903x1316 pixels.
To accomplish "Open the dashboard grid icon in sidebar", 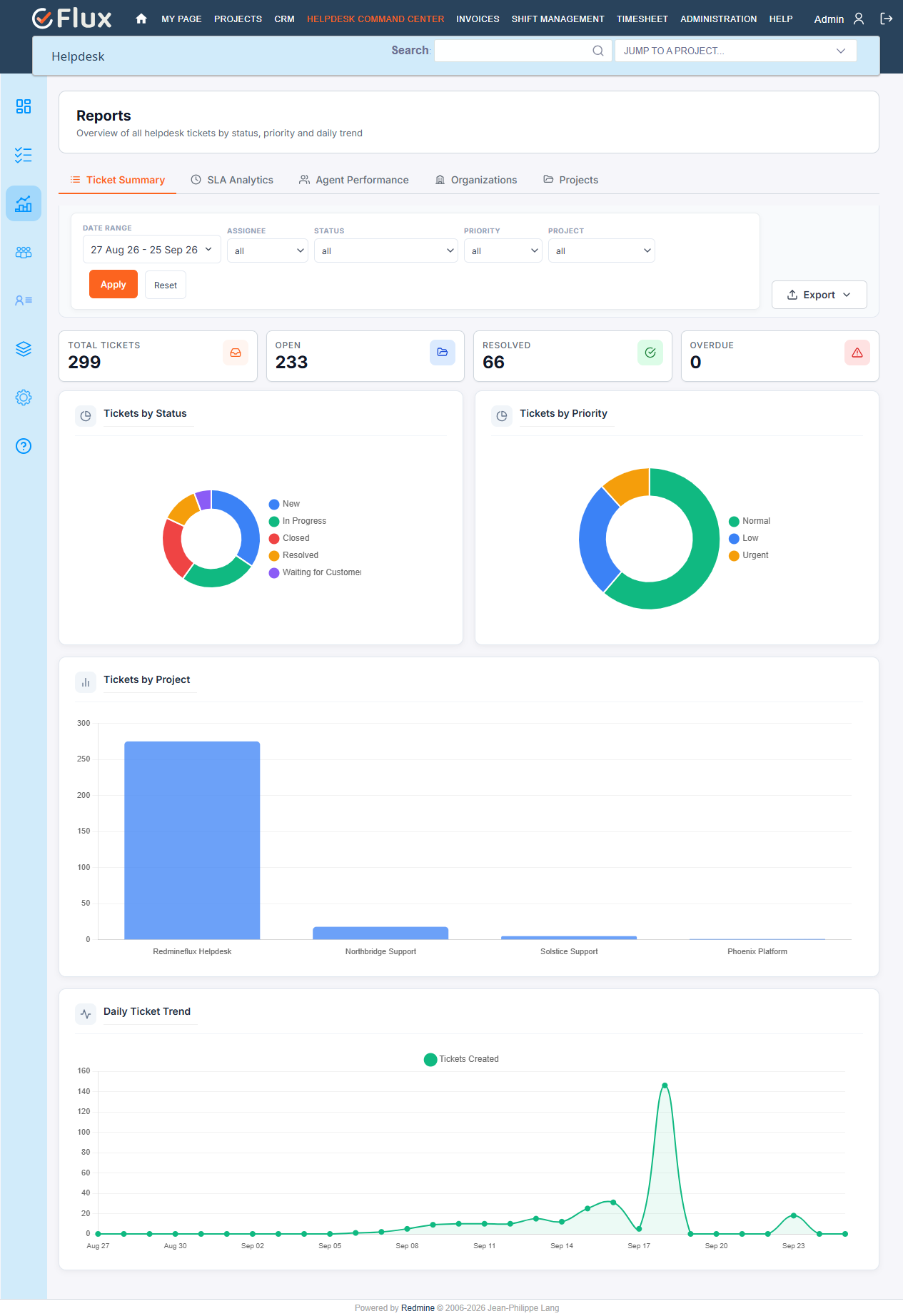I will tap(24, 106).
